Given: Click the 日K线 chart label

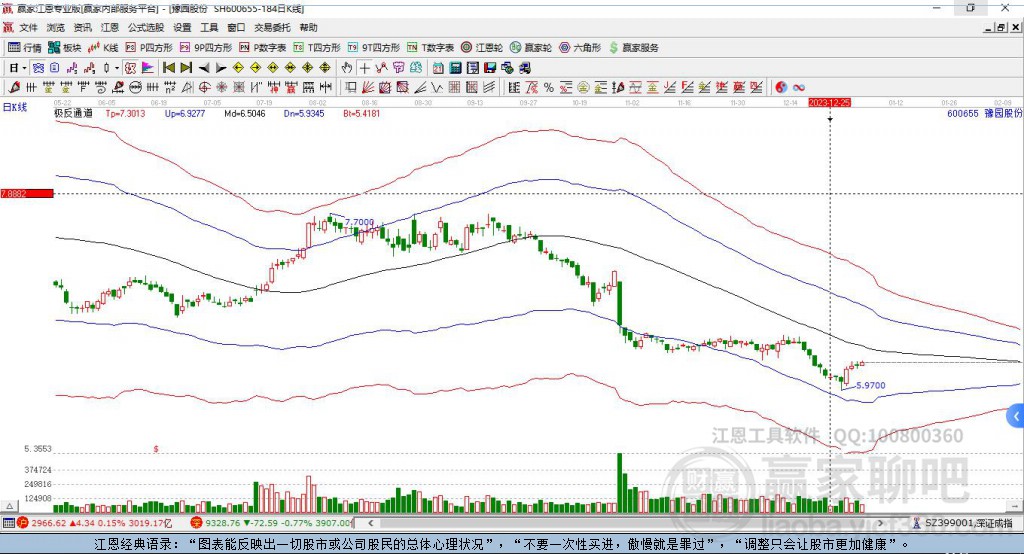Looking at the screenshot, I should tap(14, 107).
